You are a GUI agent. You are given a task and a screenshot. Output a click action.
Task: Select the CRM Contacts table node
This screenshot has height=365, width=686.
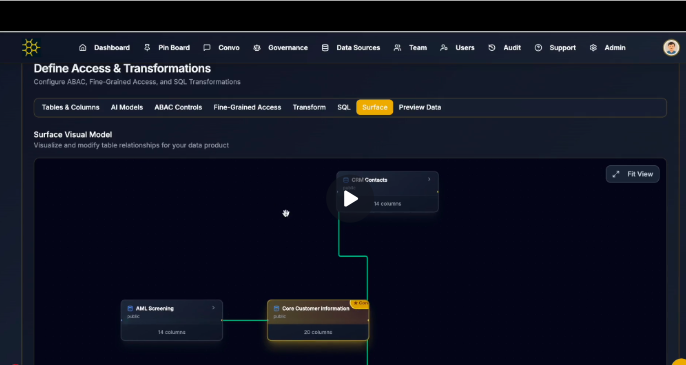click(x=388, y=192)
